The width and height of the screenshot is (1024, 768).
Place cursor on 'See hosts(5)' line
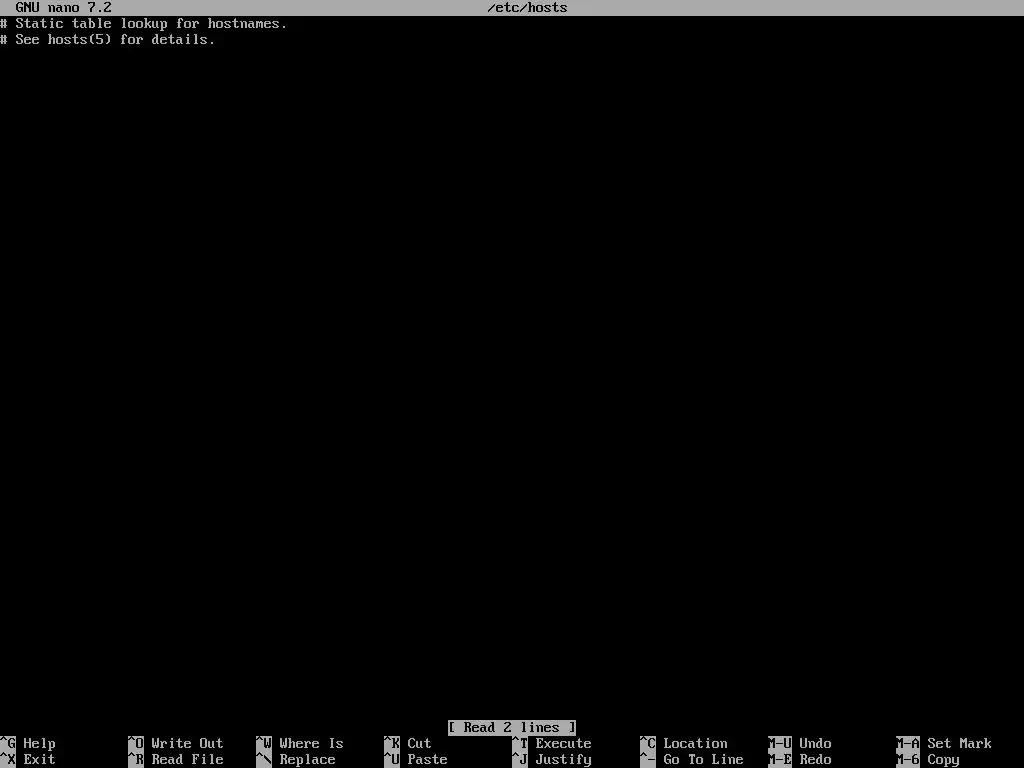point(108,39)
